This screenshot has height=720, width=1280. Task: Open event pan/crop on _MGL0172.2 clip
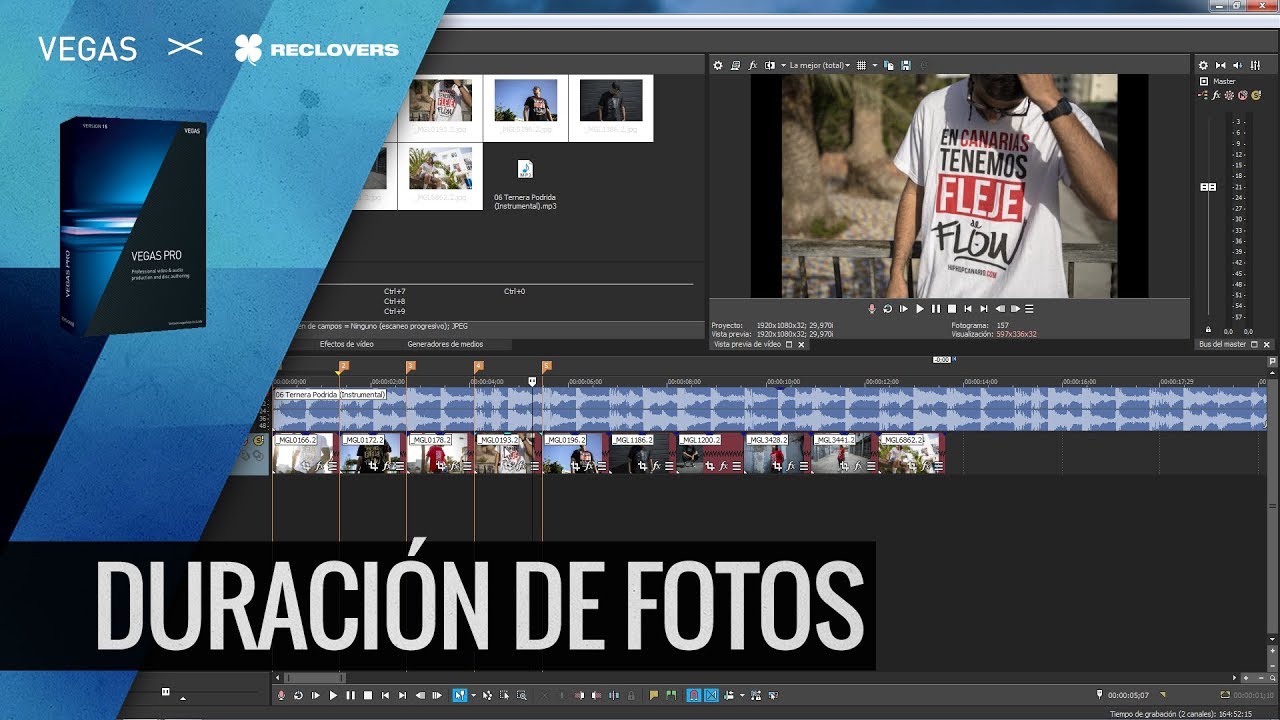[372, 466]
